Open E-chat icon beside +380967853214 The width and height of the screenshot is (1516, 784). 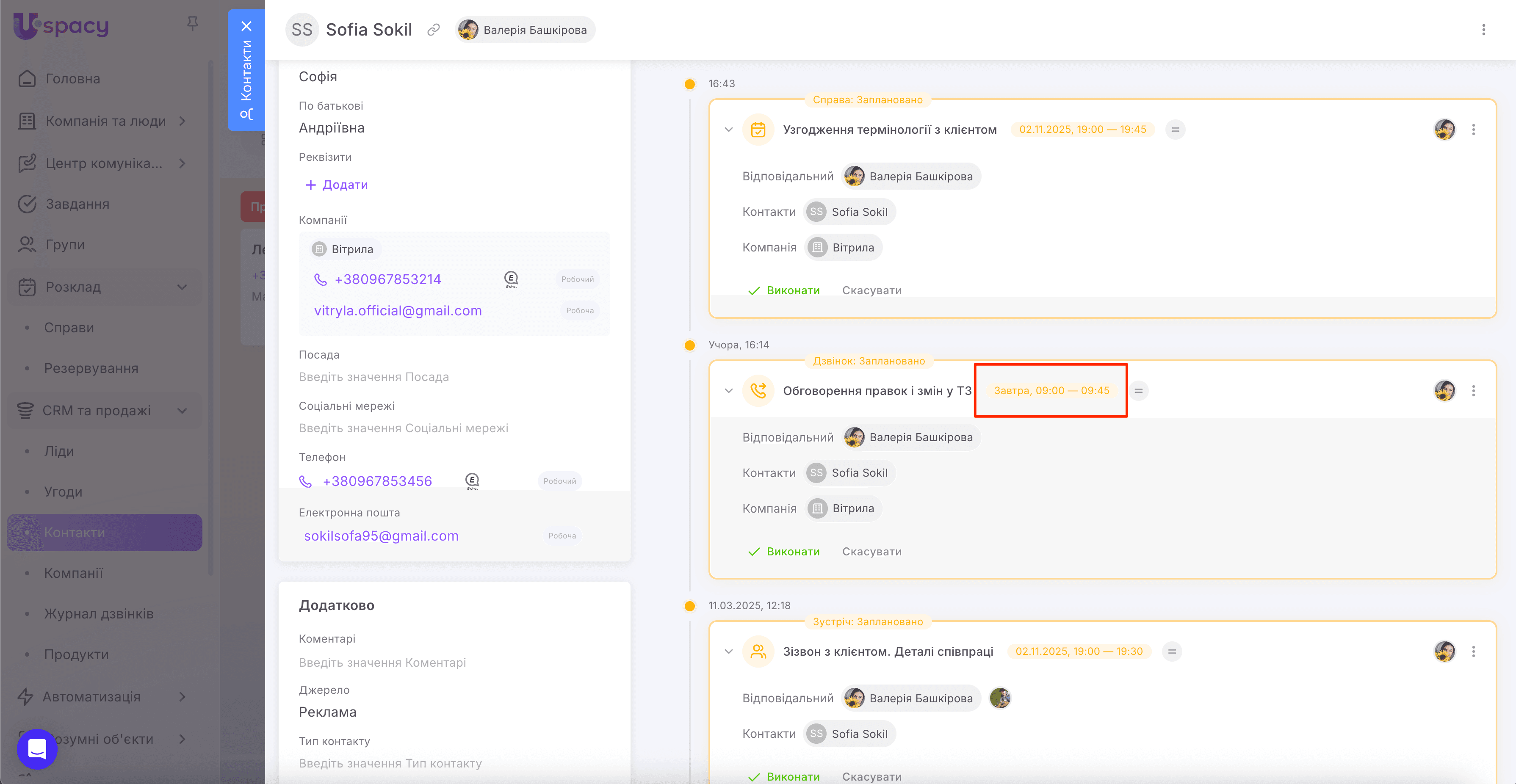pos(511,279)
